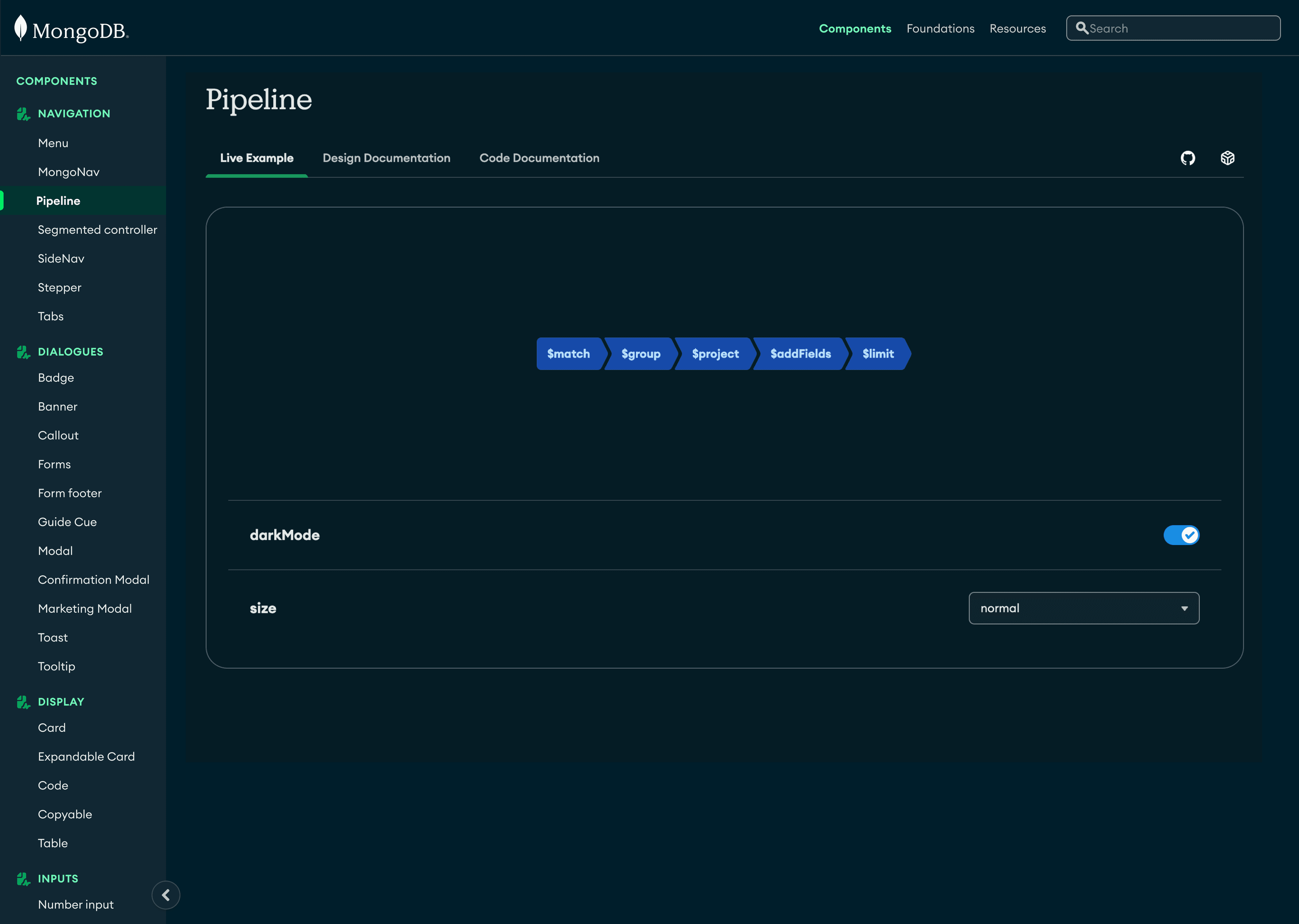The height and width of the screenshot is (924, 1299).
Task: Go to the Confirmation Modal component
Action: [x=94, y=579]
